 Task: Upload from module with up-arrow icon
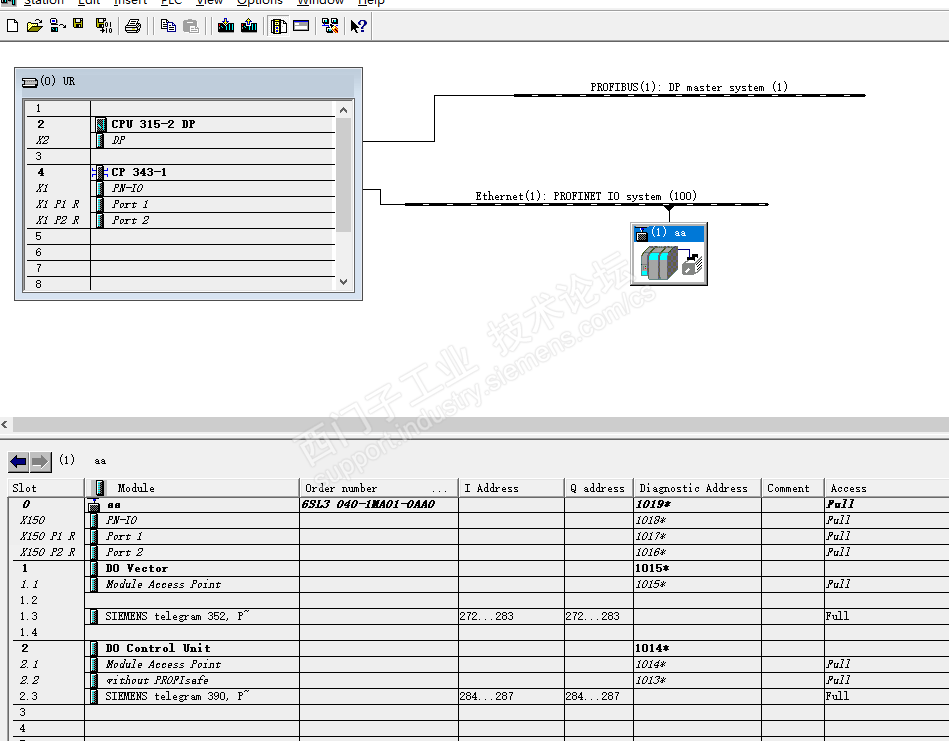click(249, 26)
